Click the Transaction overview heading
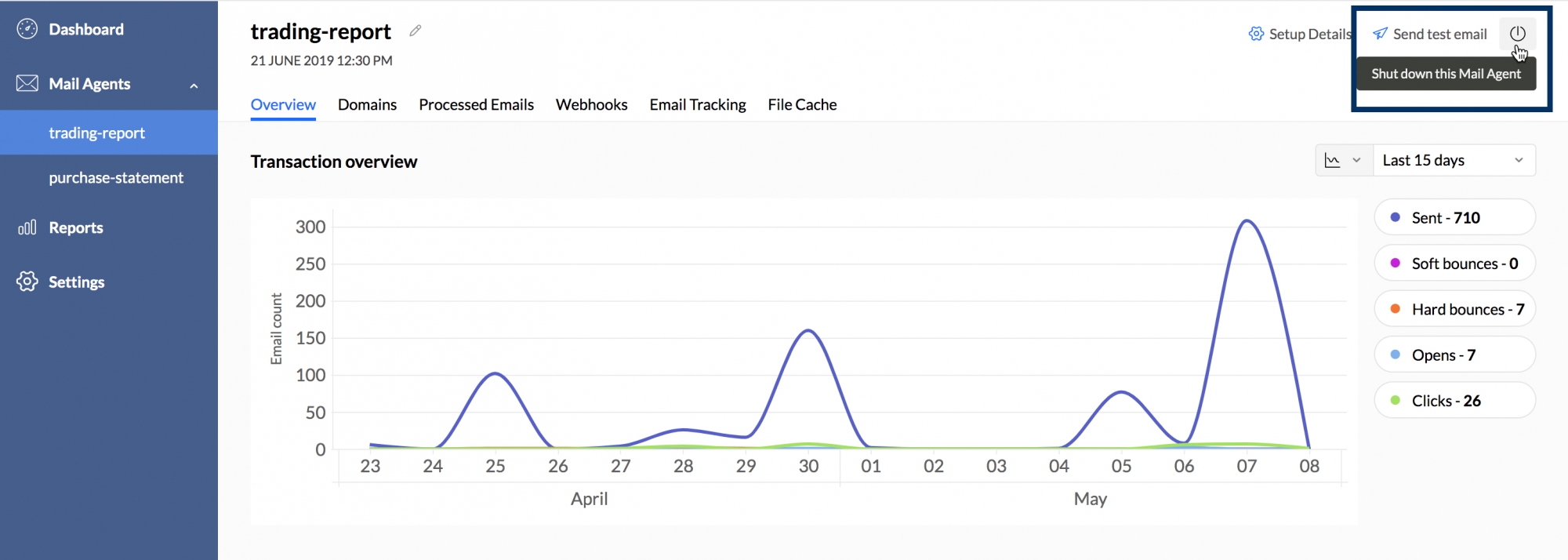 (334, 162)
